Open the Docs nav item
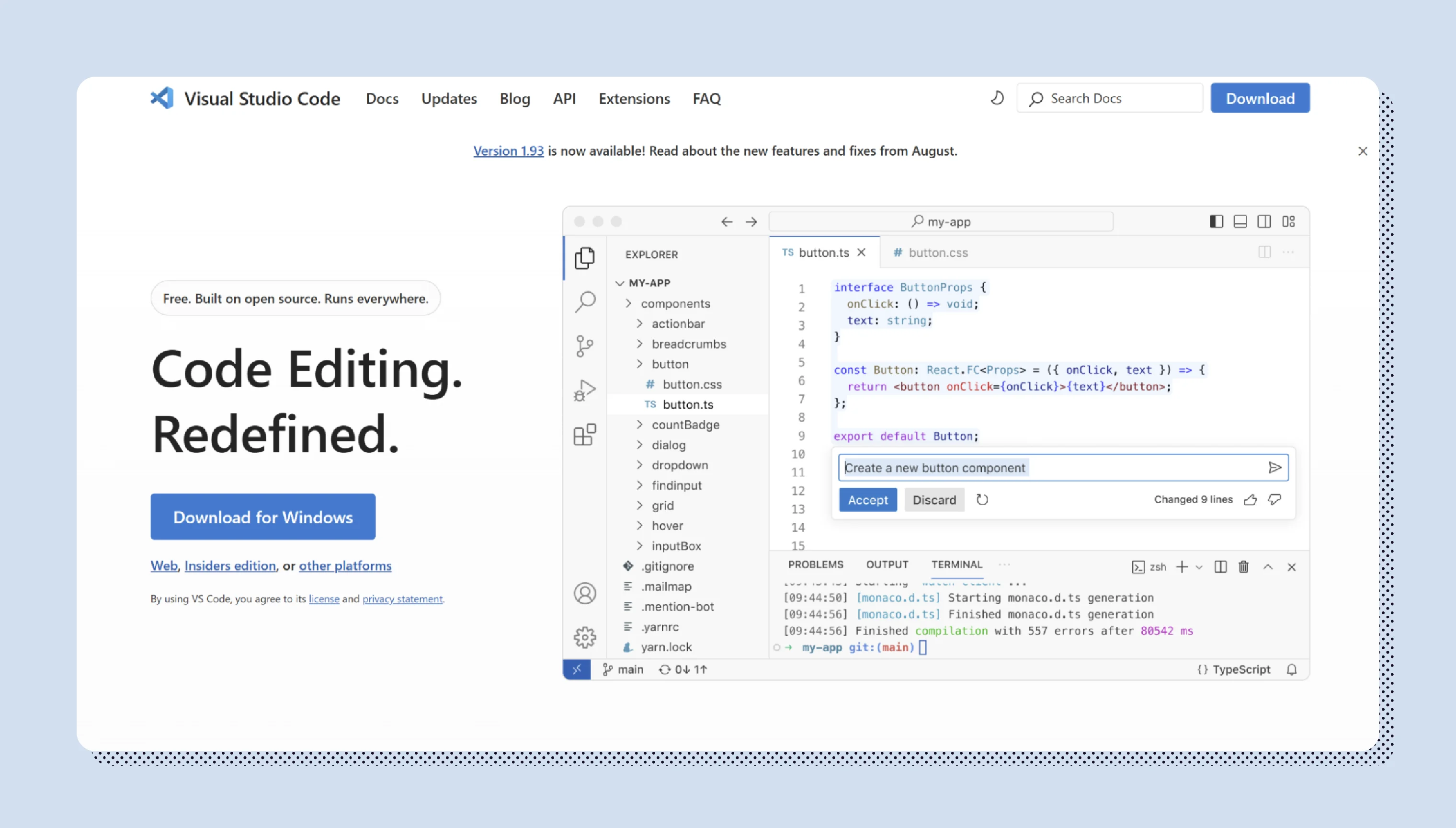The height and width of the screenshot is (828, 1456). coord(382,98)
